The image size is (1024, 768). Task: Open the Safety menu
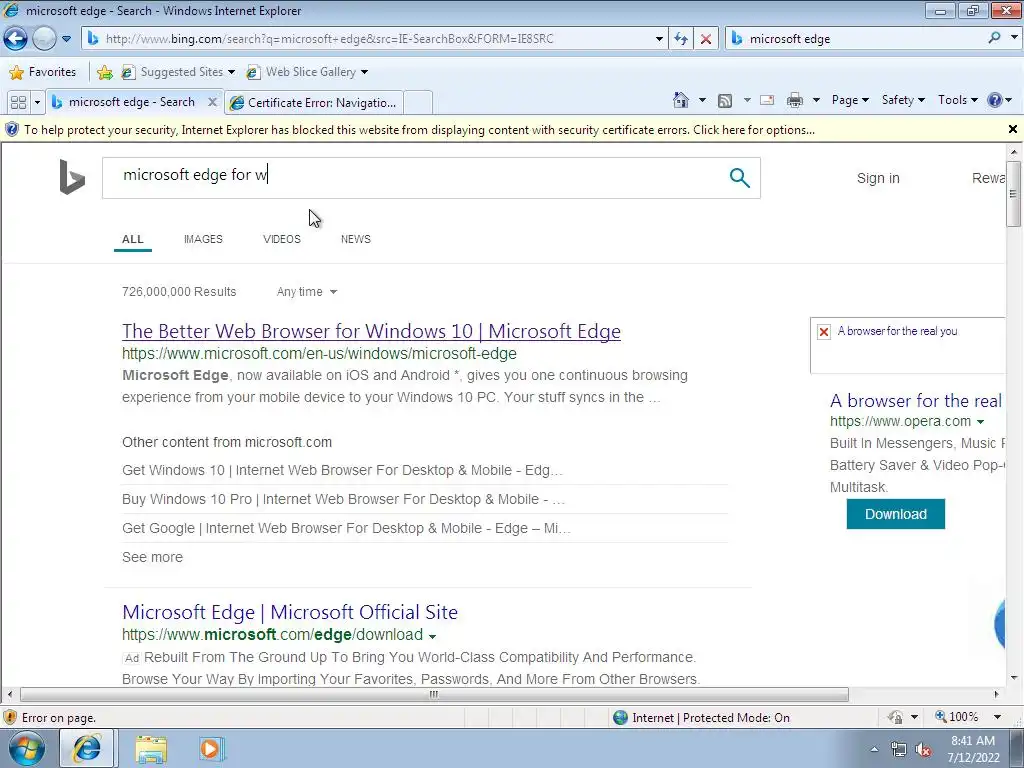pyautogui.click(x=903, y=100)
